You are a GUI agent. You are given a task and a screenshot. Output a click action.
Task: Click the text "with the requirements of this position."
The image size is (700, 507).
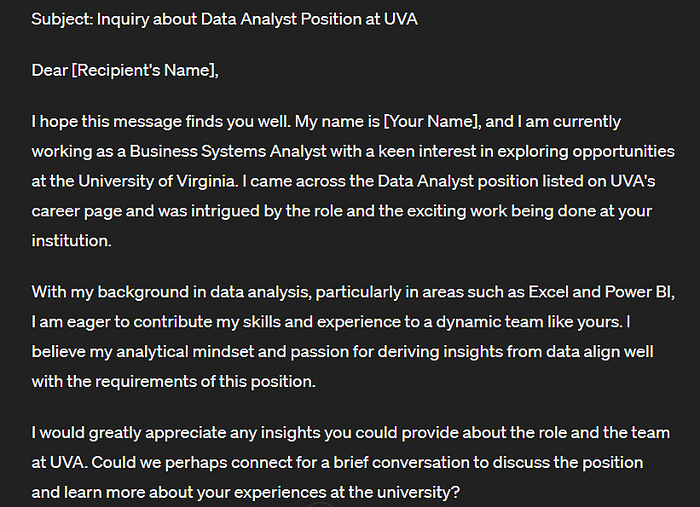coord(173,382)
